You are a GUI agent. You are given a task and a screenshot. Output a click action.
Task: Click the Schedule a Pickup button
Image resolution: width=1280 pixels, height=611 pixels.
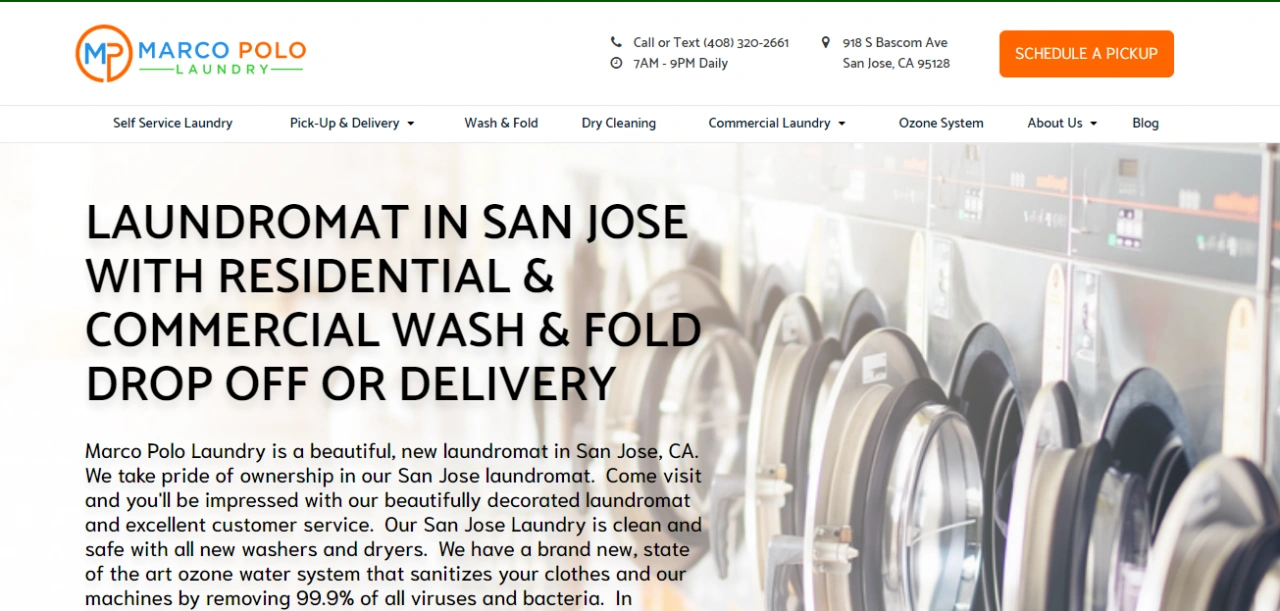1086,54
